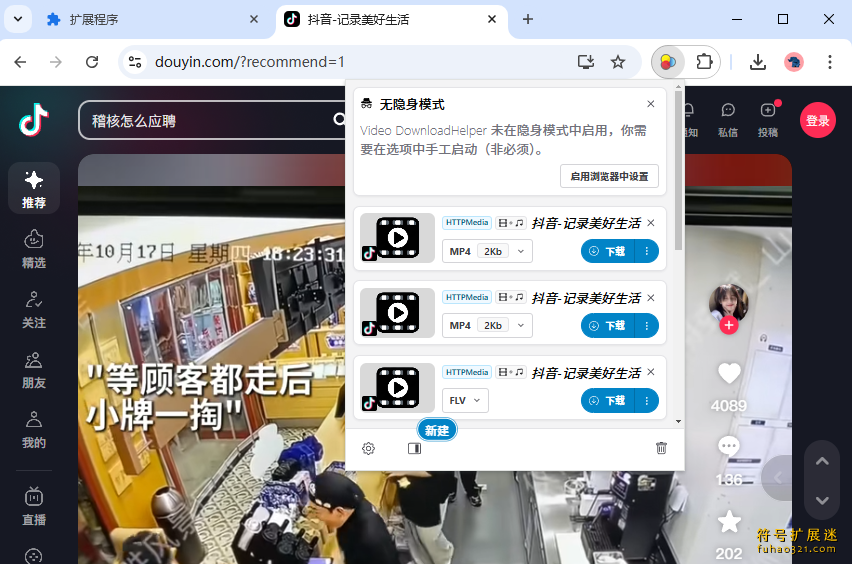
Task: Expand first MP4 2Kb quality dropdown
Action: [x=487, y=251]
